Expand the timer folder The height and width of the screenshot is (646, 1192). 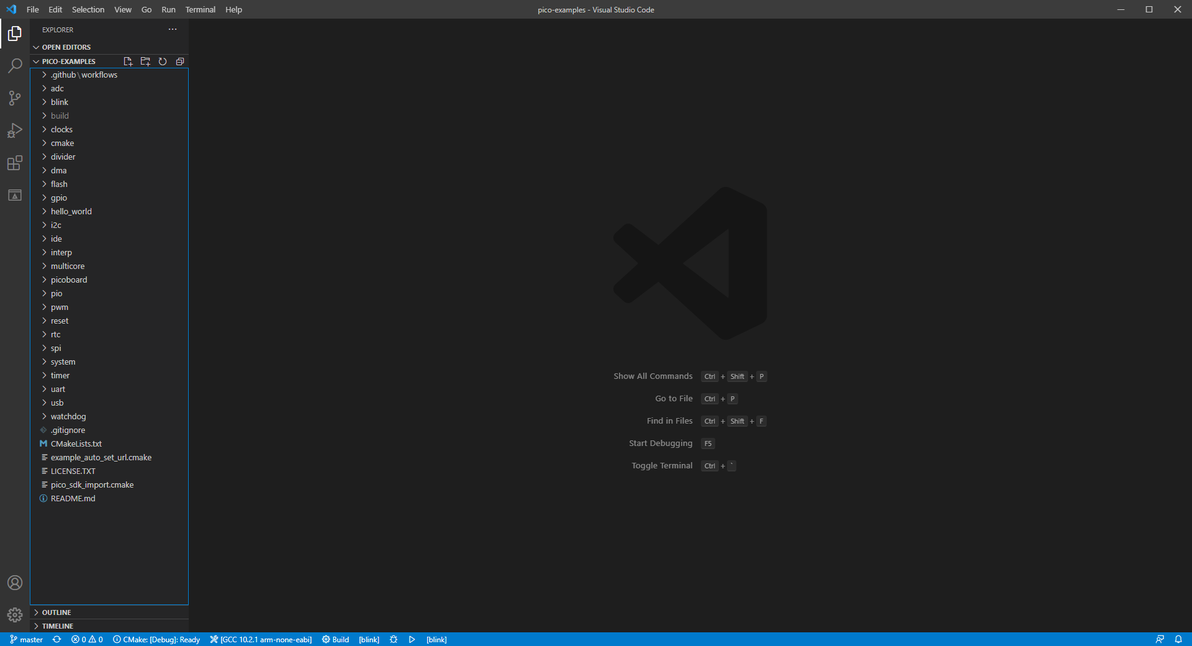click(109, 376)
